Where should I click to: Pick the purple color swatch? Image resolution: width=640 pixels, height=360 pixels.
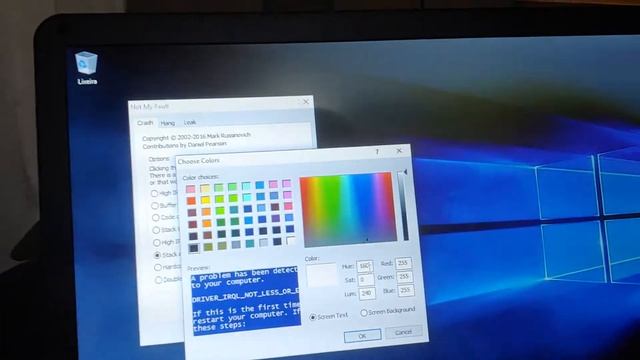(x=276, y=218)
